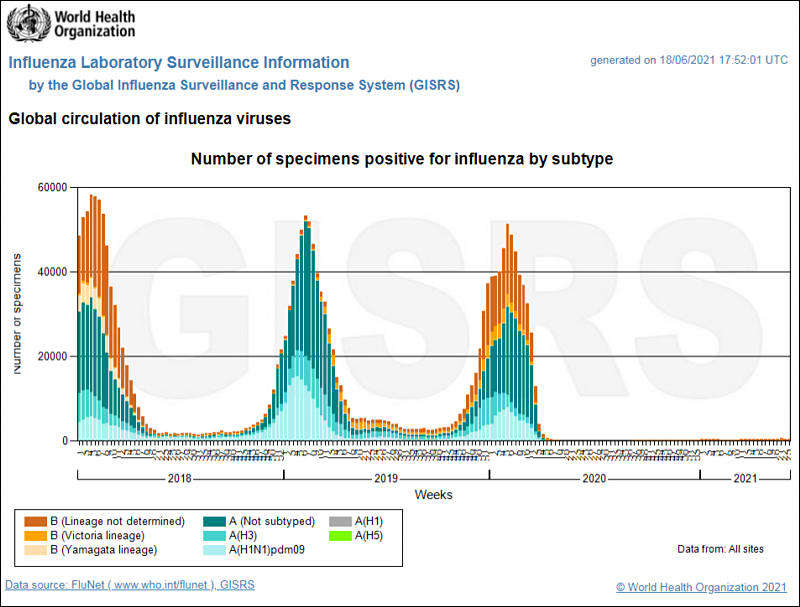Click the GISRS subtitle text line
This screenshot has width=800, height=607.
pyautogui.click(x=244, y=85)
